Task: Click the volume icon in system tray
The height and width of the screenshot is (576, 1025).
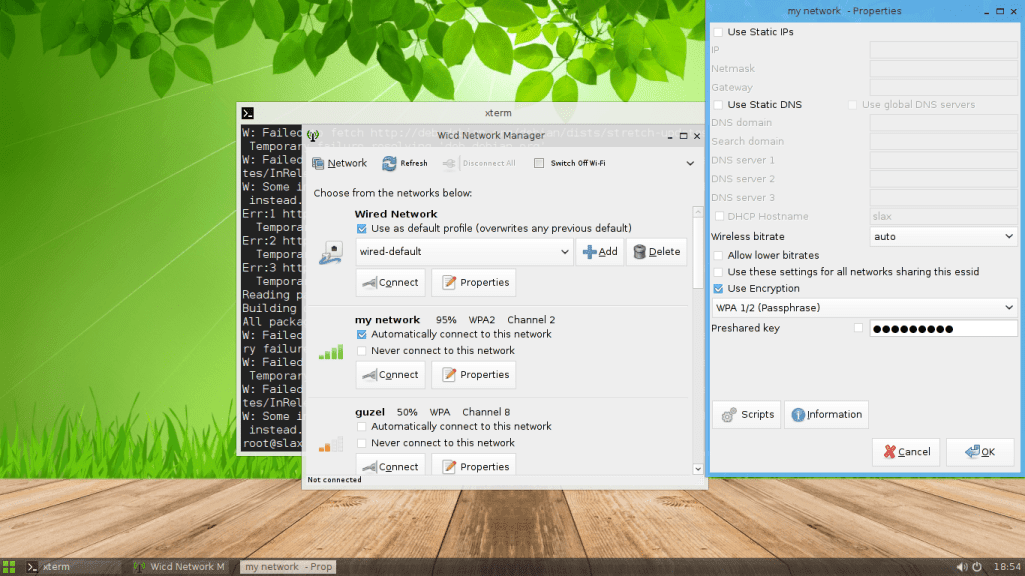Action: 962,568
